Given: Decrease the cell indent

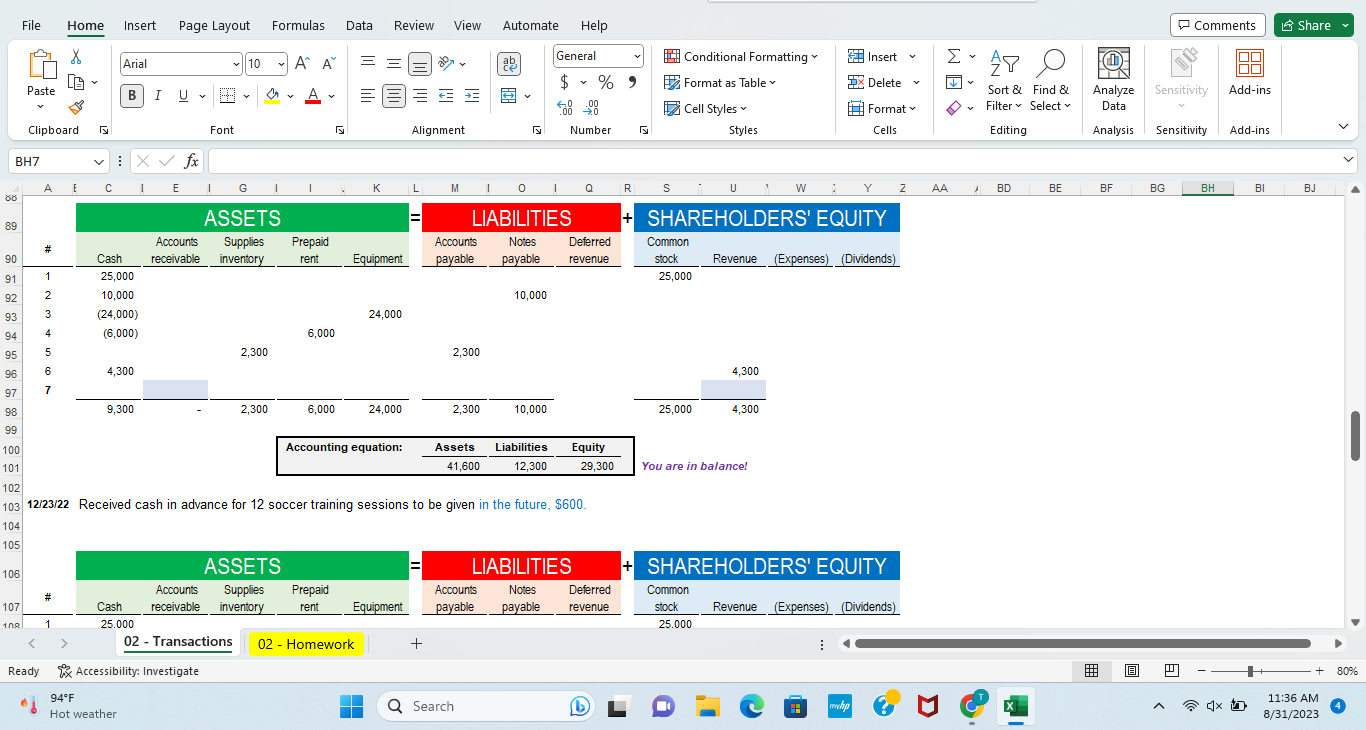Looking at the screenshot, I should coord(447,96).
